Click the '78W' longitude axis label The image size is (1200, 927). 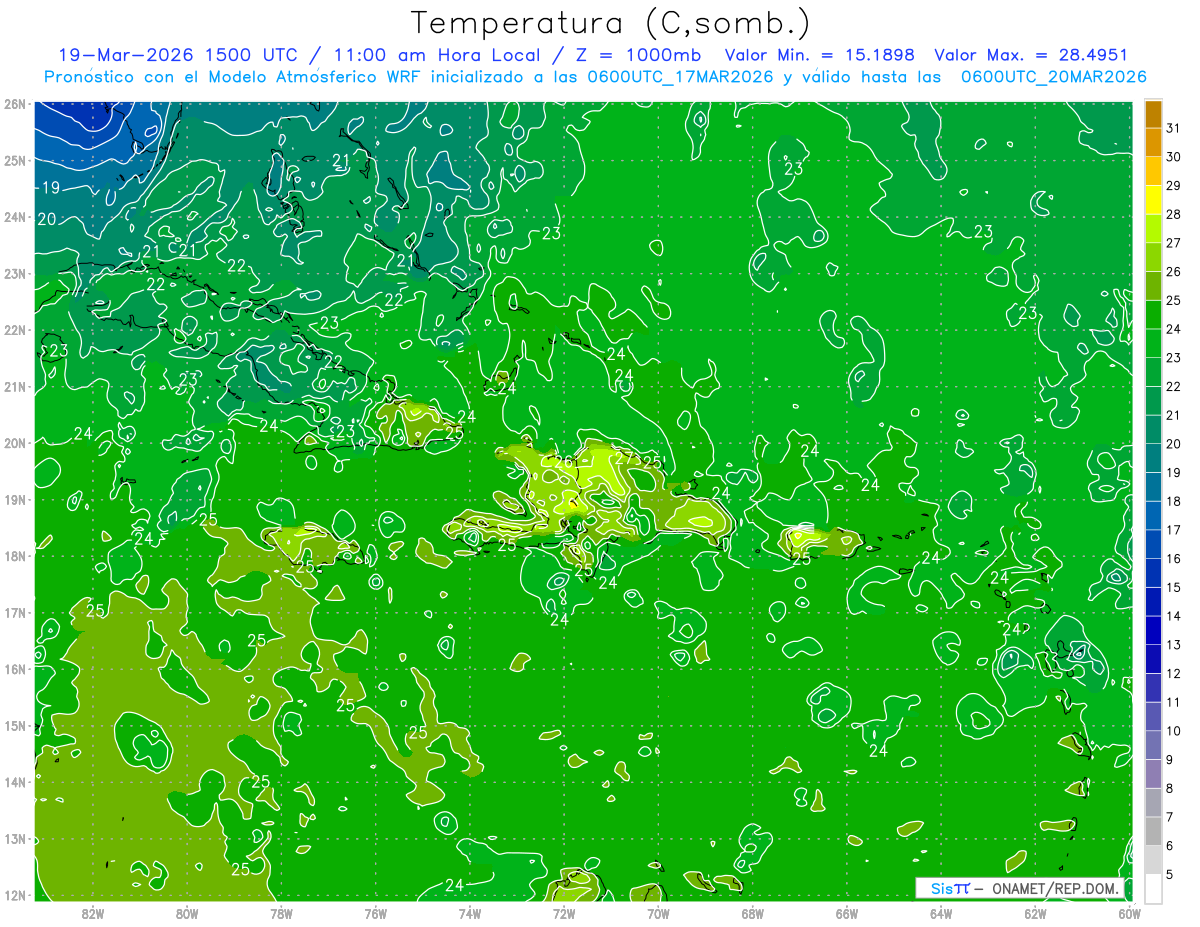click(281, 913)
